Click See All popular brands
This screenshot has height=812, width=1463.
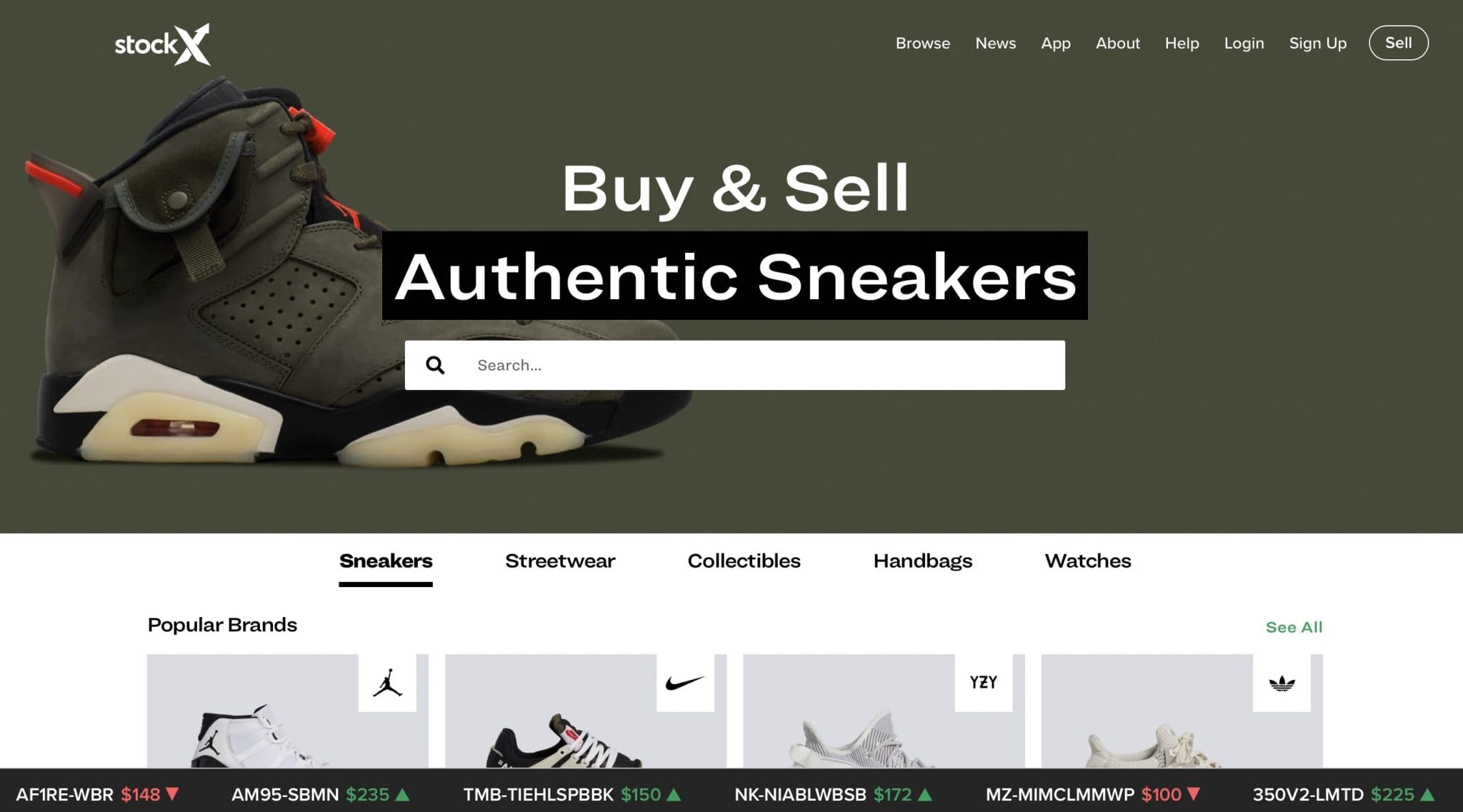[x=1294, y=627]
